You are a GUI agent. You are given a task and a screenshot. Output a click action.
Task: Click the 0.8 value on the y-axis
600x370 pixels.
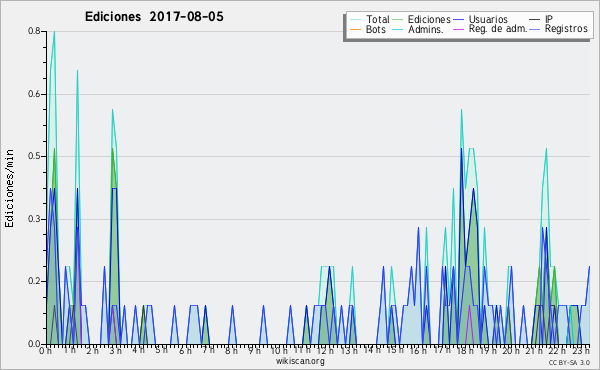pyautogui.click(x=34, y=31)
